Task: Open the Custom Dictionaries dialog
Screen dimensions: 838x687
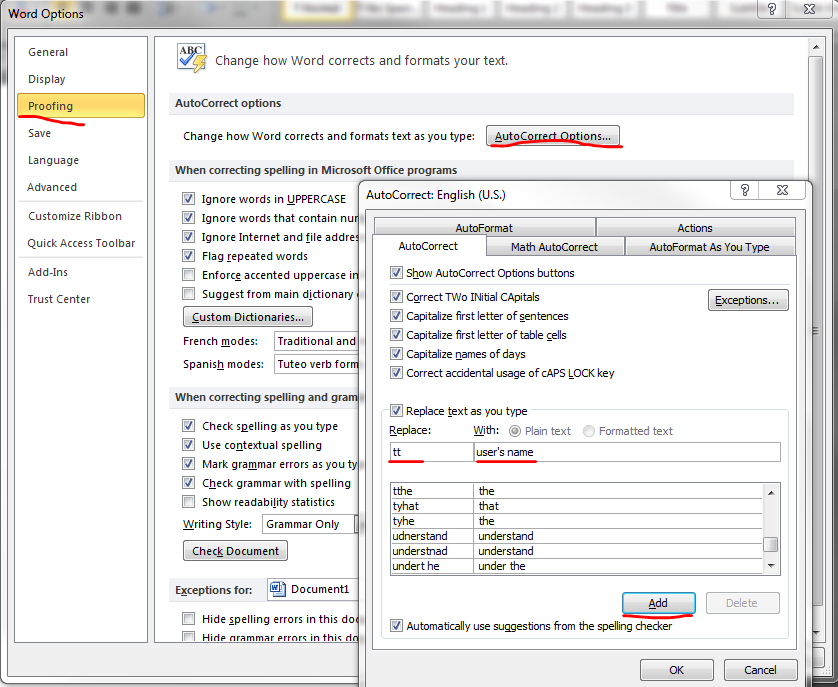Action: pos(247,316)
